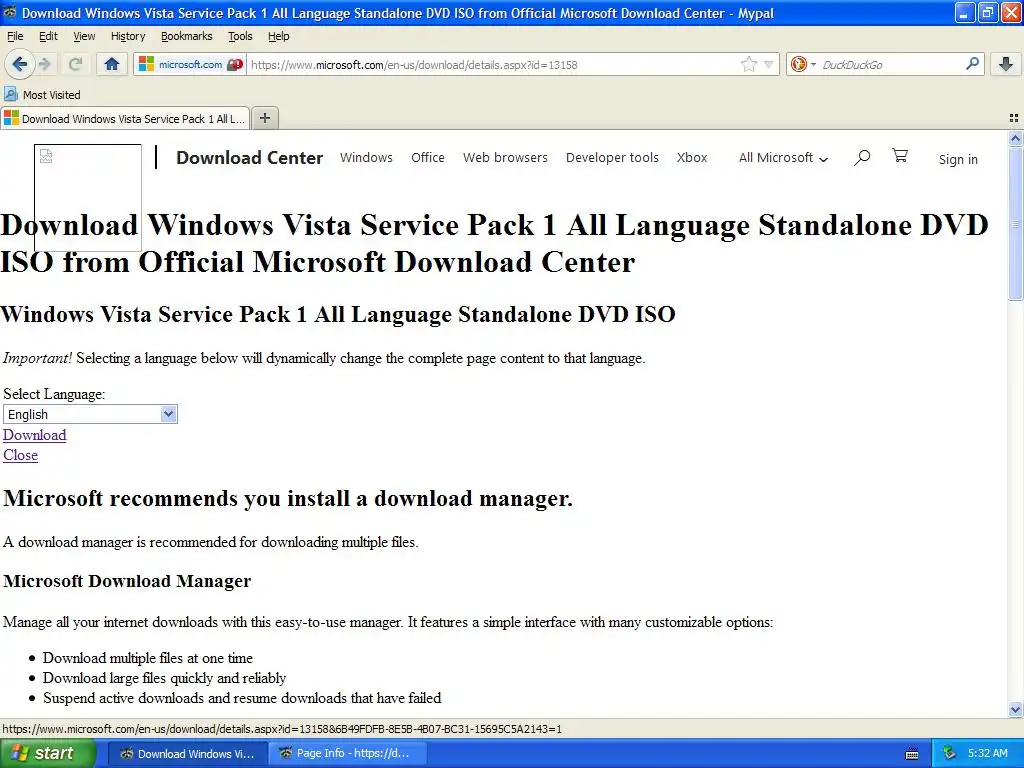Image resolution: width=1024 pixels, height=768 pixels.
Task: Open the Windows navigation link
Action: click(x=366, y=157)
